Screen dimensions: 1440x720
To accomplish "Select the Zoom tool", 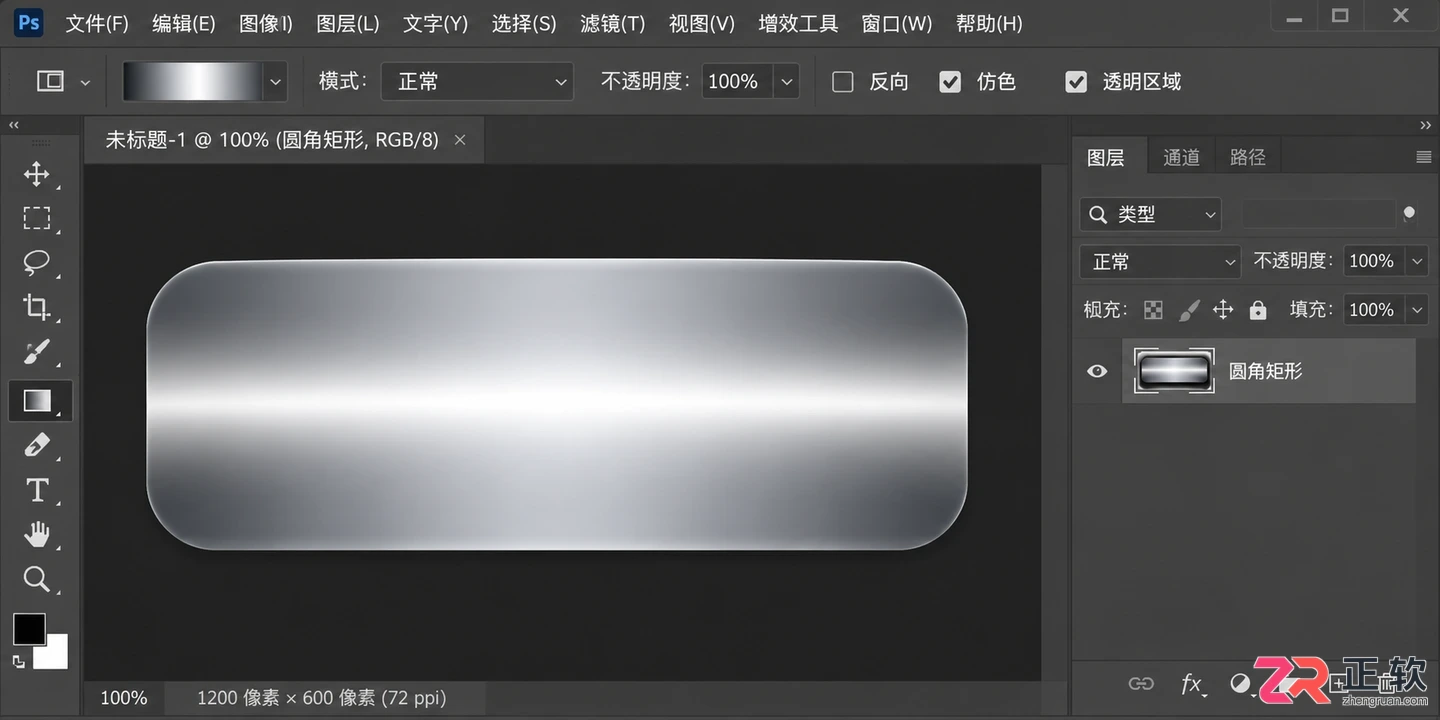I will point(37,579).
